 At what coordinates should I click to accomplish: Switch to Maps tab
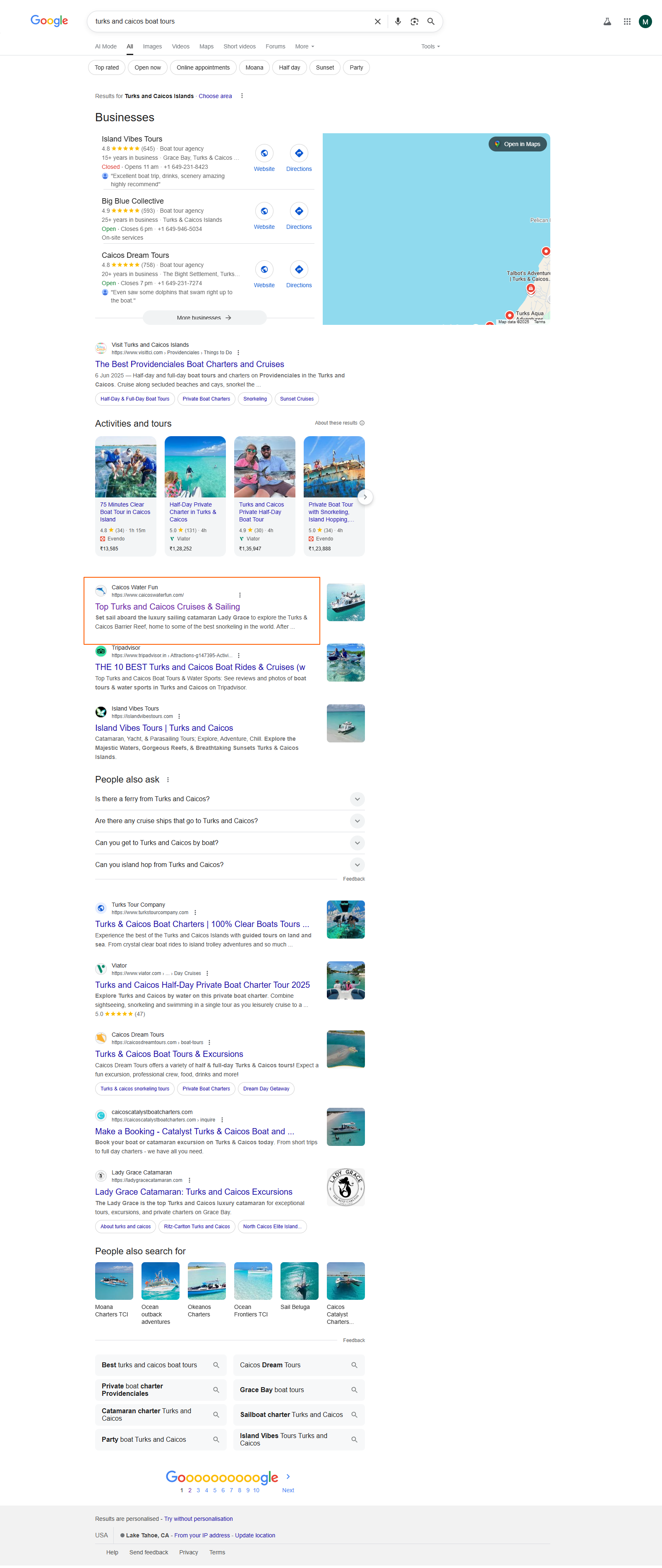click(x=206, y=47)
